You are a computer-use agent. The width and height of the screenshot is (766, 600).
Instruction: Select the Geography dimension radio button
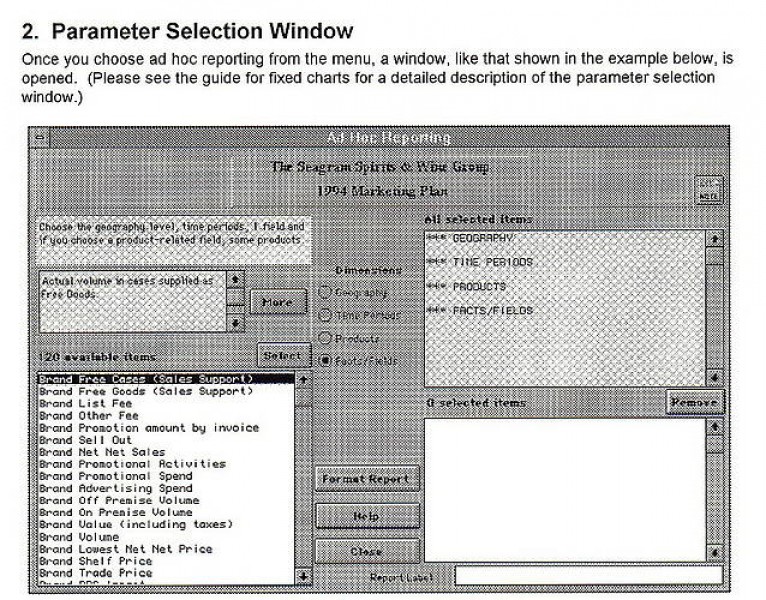(x=324, y=292)
